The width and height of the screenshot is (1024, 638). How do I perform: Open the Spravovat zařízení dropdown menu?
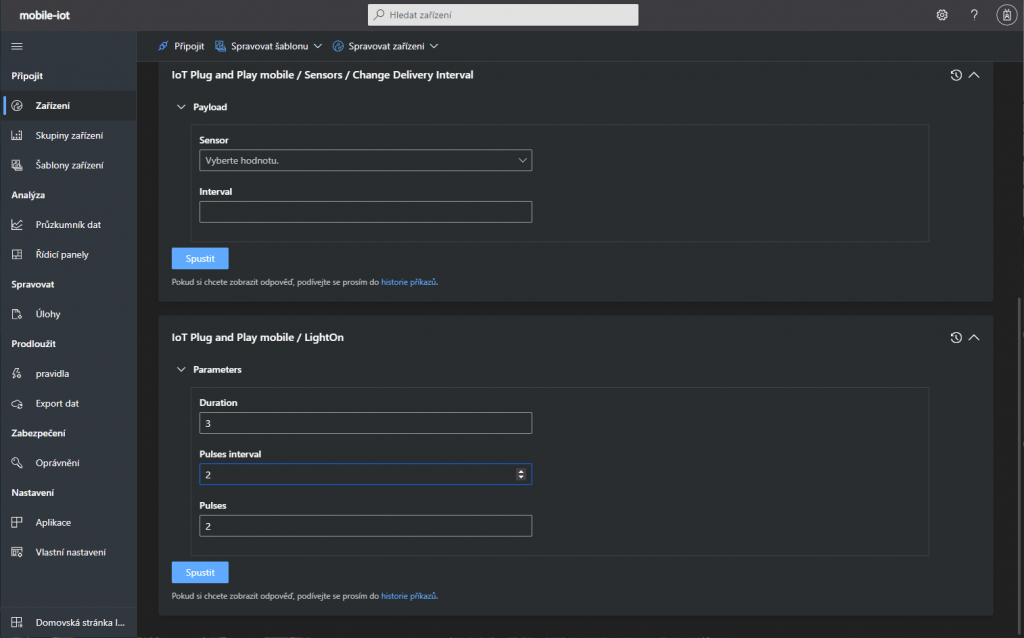click(385, 46)
